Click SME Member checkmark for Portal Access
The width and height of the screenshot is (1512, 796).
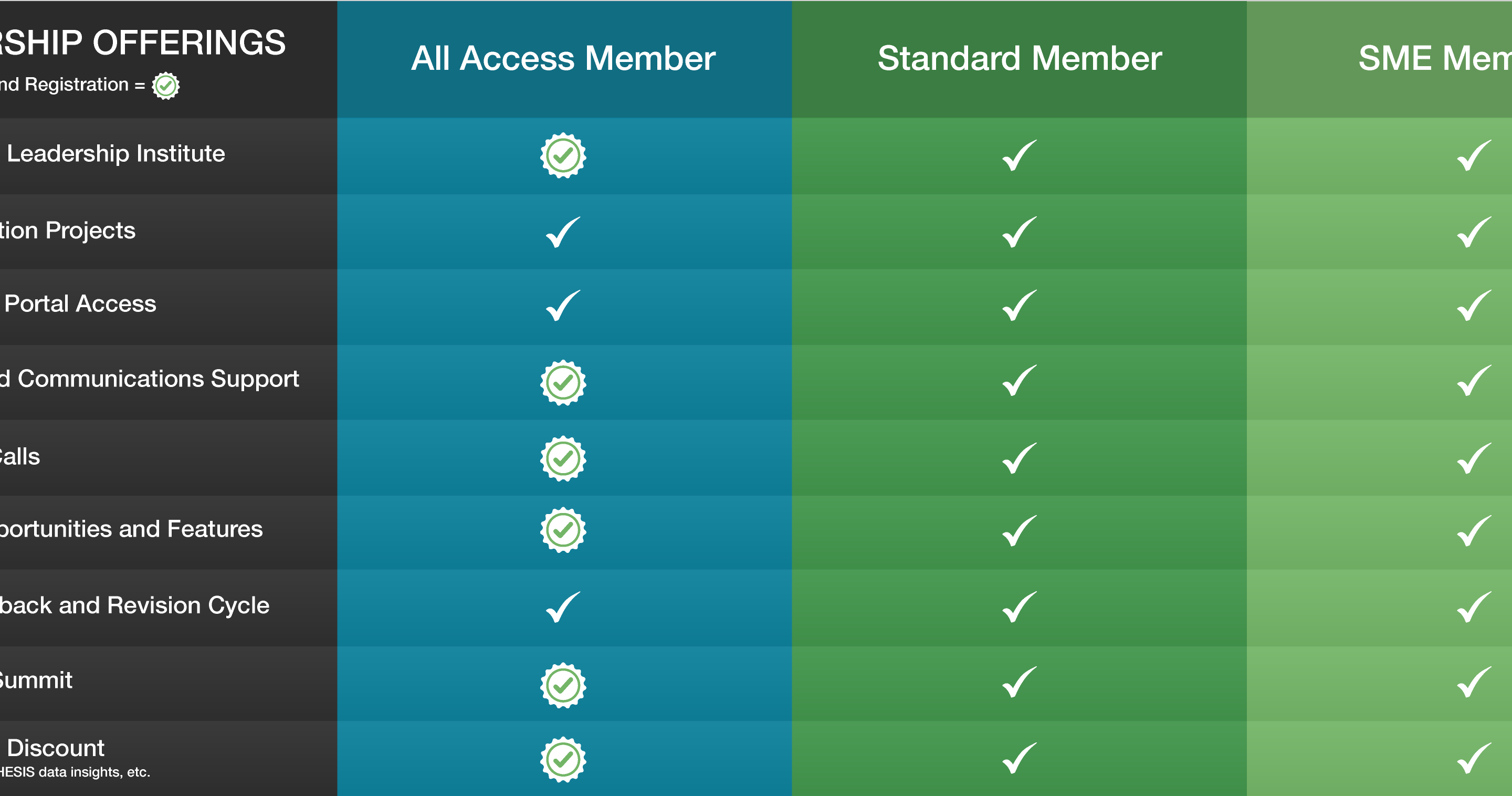(1474, 305)
